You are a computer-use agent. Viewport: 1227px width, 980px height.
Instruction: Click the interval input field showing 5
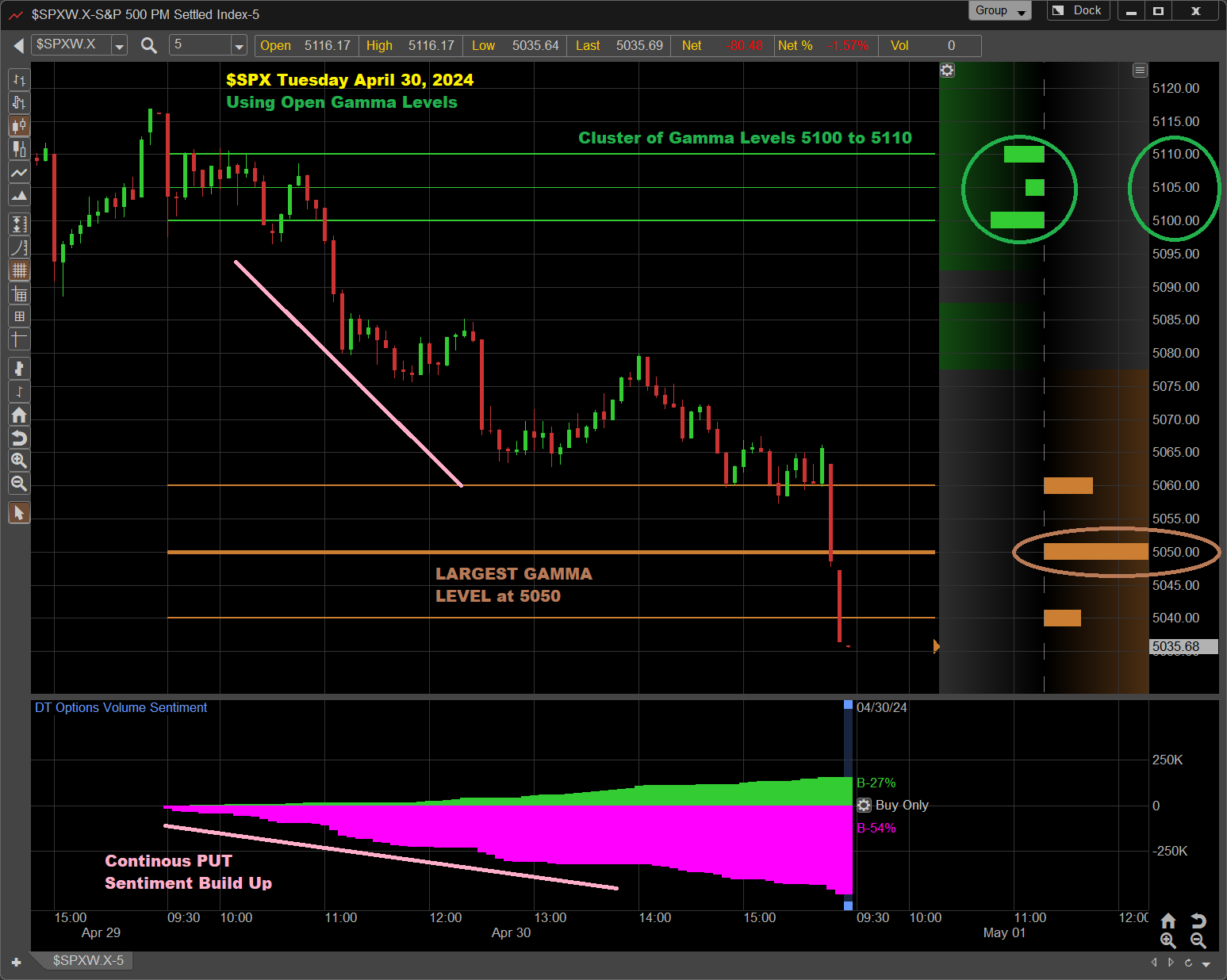pos(201,45)
